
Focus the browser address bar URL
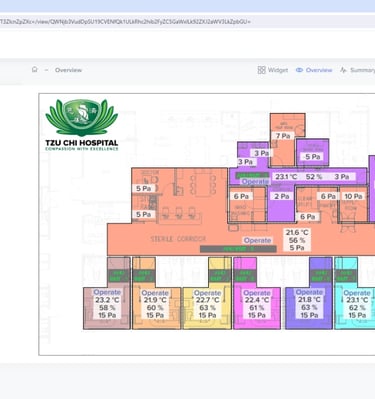(125, 22)
